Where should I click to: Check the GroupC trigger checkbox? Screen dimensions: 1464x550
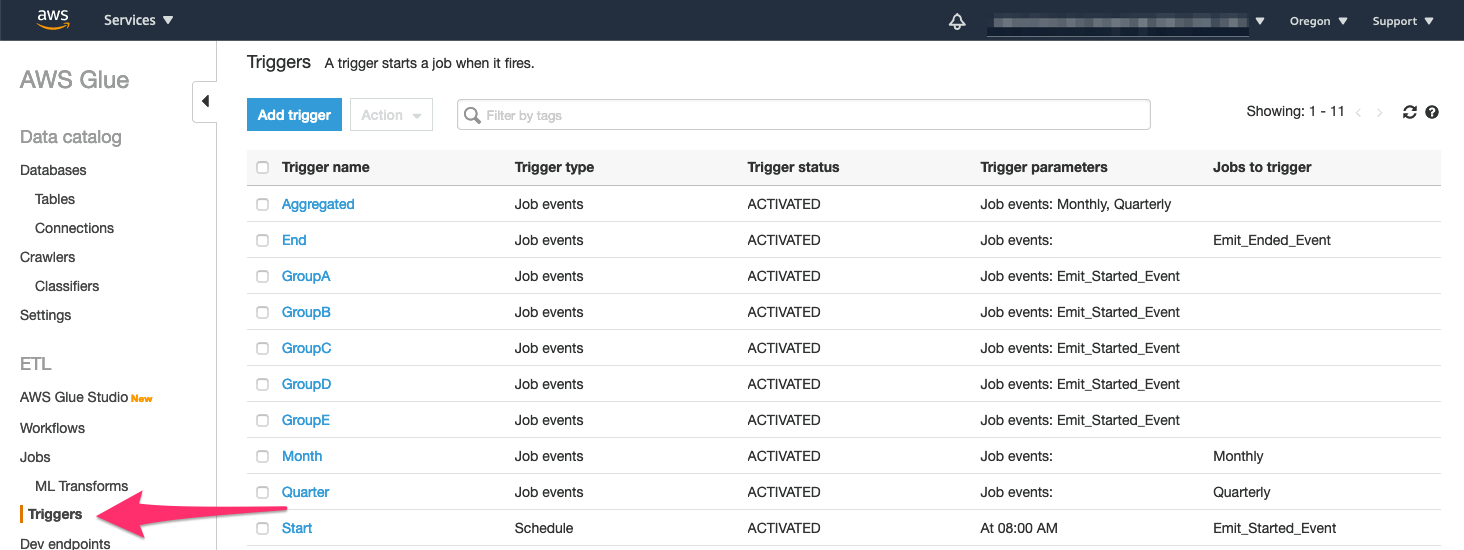pyautogui.click(x=262, y=348)
